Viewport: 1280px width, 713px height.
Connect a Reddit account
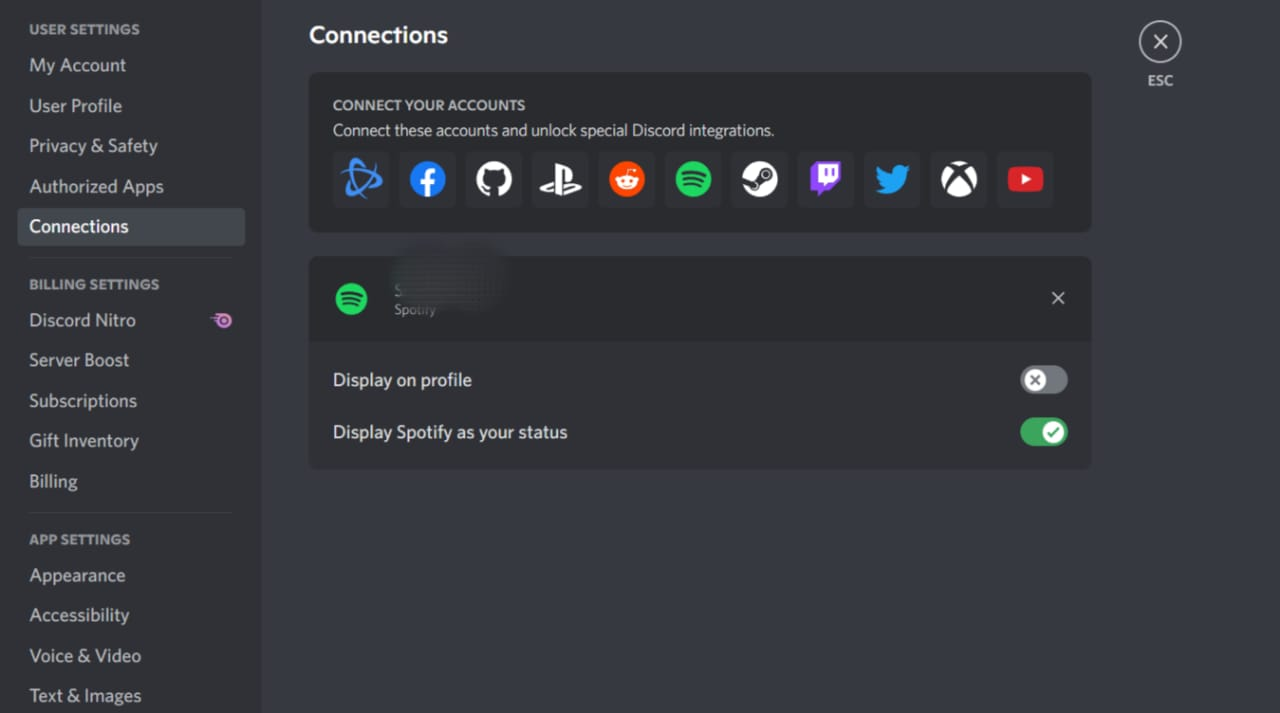tap(627, 180)
